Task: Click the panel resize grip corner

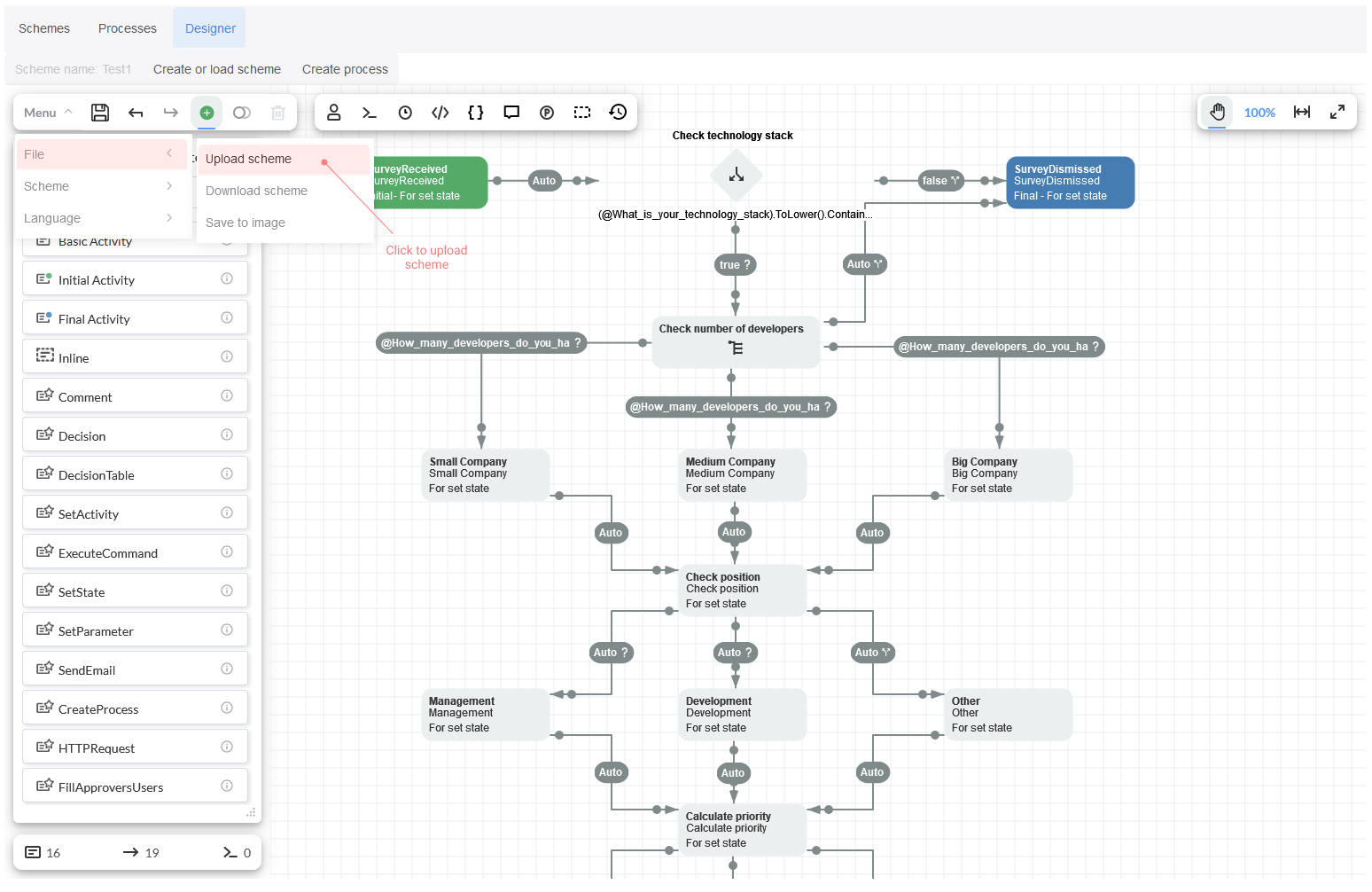Action: pyautogui.click(x=251, y=812)
